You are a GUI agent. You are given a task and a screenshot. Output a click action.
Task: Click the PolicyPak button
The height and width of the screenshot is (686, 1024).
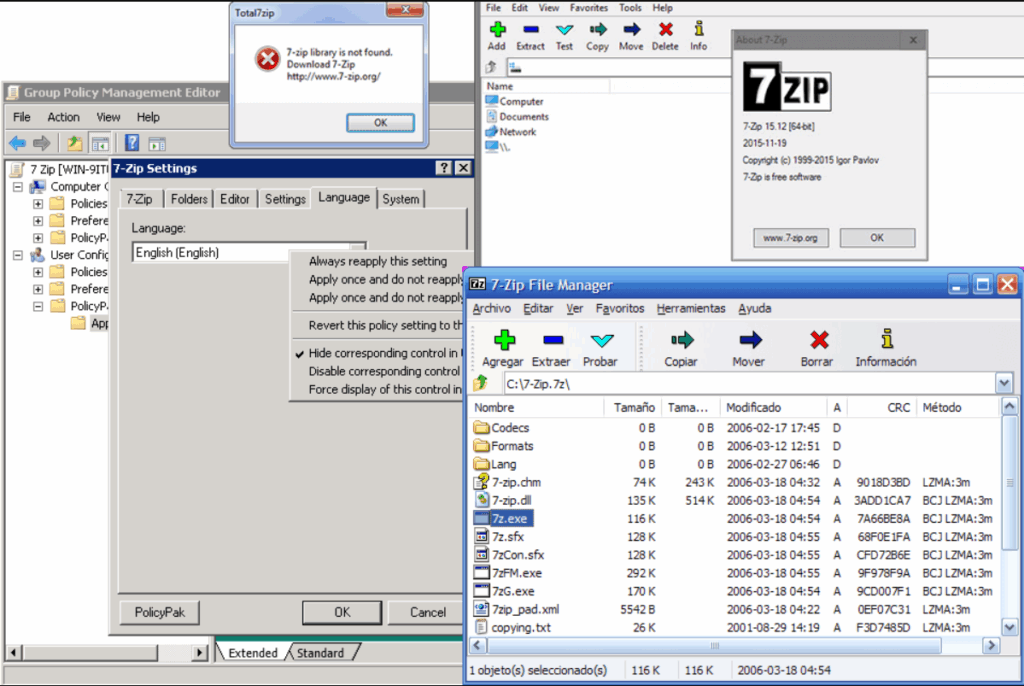(x=159, y=612)
